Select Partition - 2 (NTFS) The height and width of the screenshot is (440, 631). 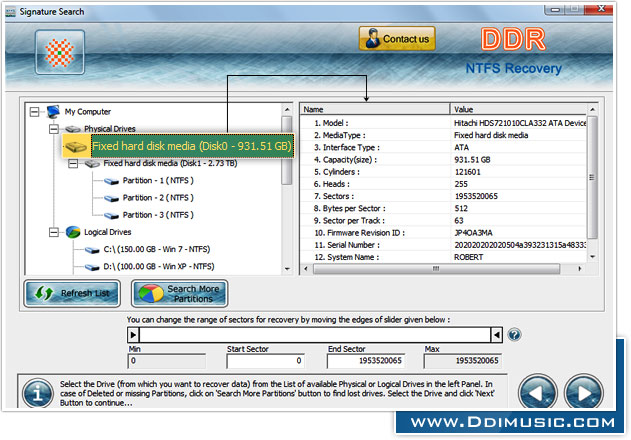(158, 198)
